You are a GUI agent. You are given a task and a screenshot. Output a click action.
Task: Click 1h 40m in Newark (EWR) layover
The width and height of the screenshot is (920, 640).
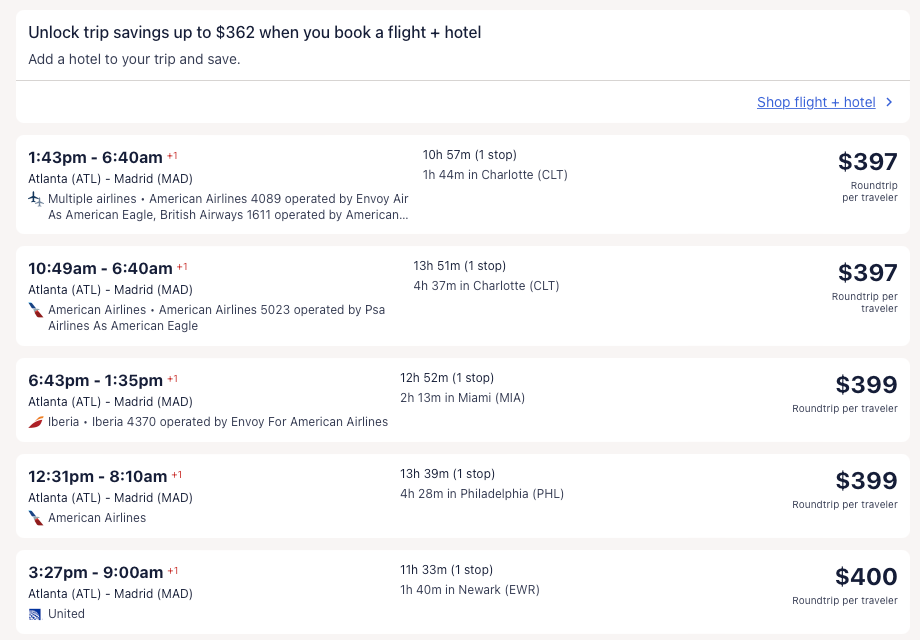[x=469, y=590]
